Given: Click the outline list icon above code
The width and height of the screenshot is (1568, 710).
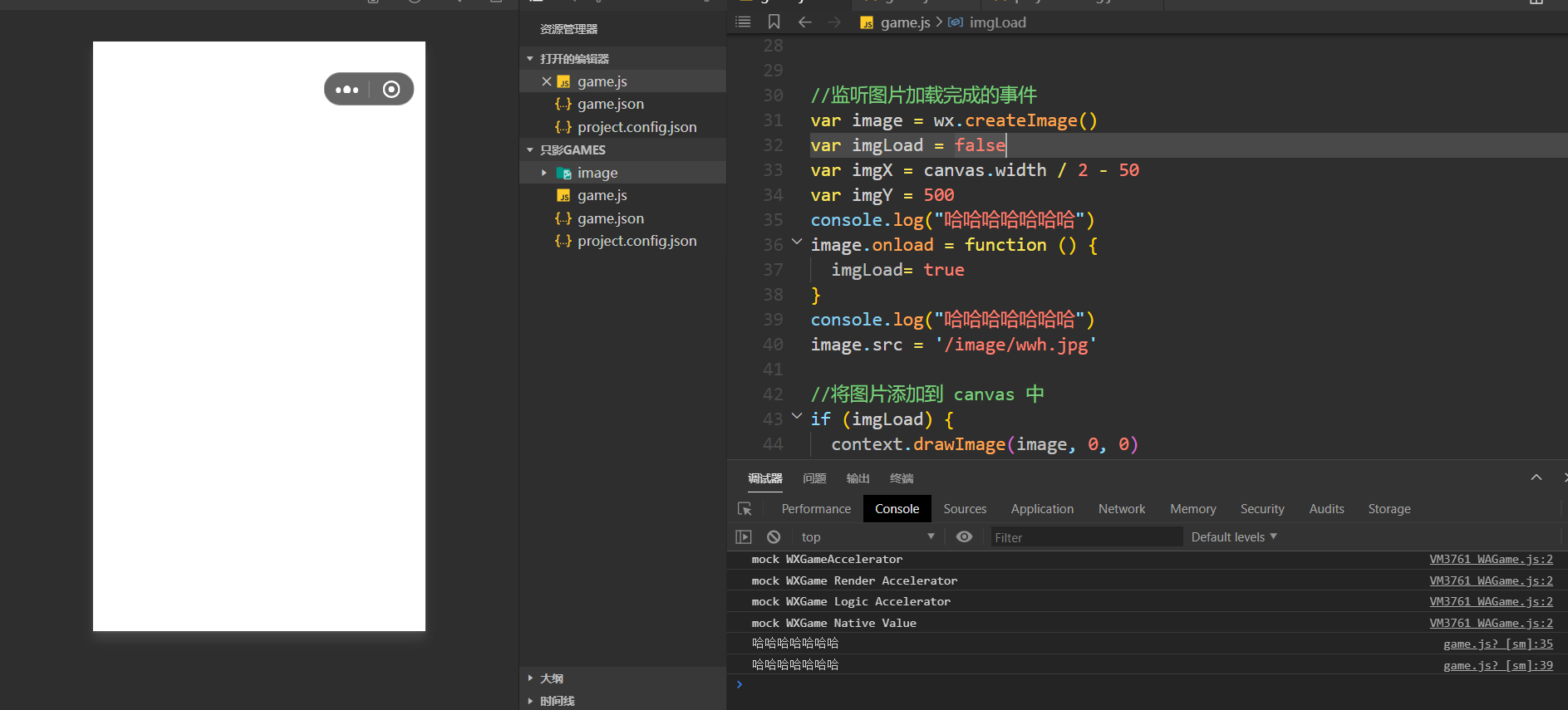Looking at the screenshot, I should 743,22.
